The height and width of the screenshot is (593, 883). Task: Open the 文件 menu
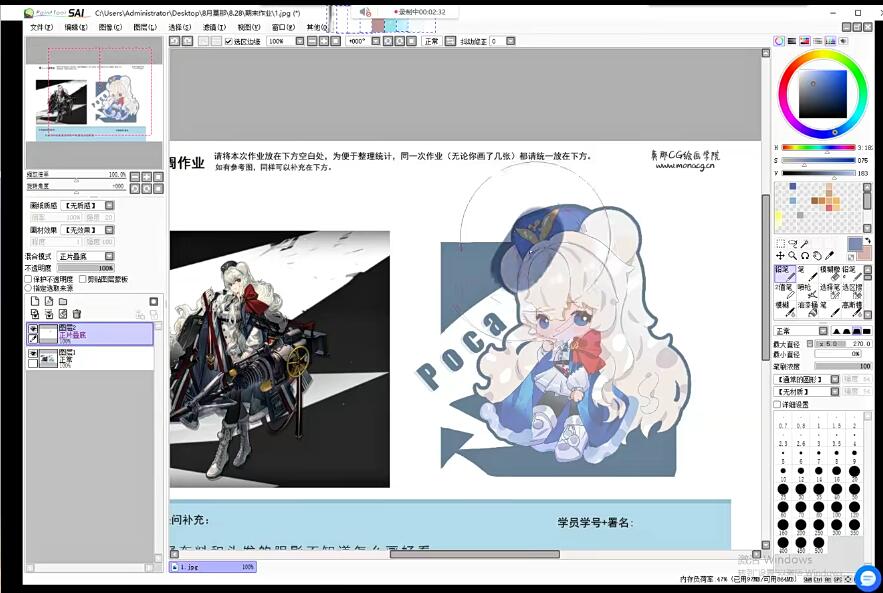[x=41, y=27]
